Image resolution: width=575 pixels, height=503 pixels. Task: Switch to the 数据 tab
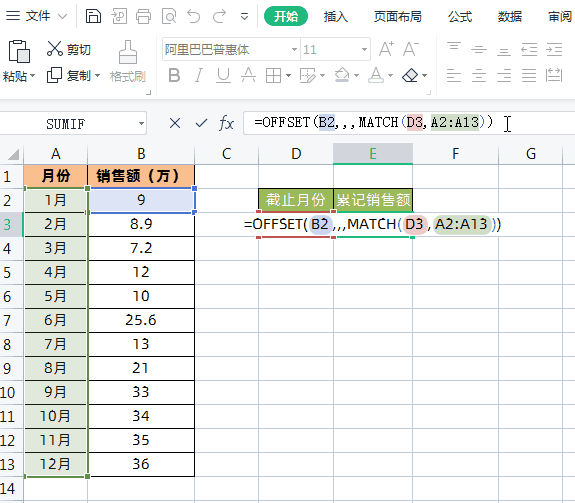(x=510, y=16)
